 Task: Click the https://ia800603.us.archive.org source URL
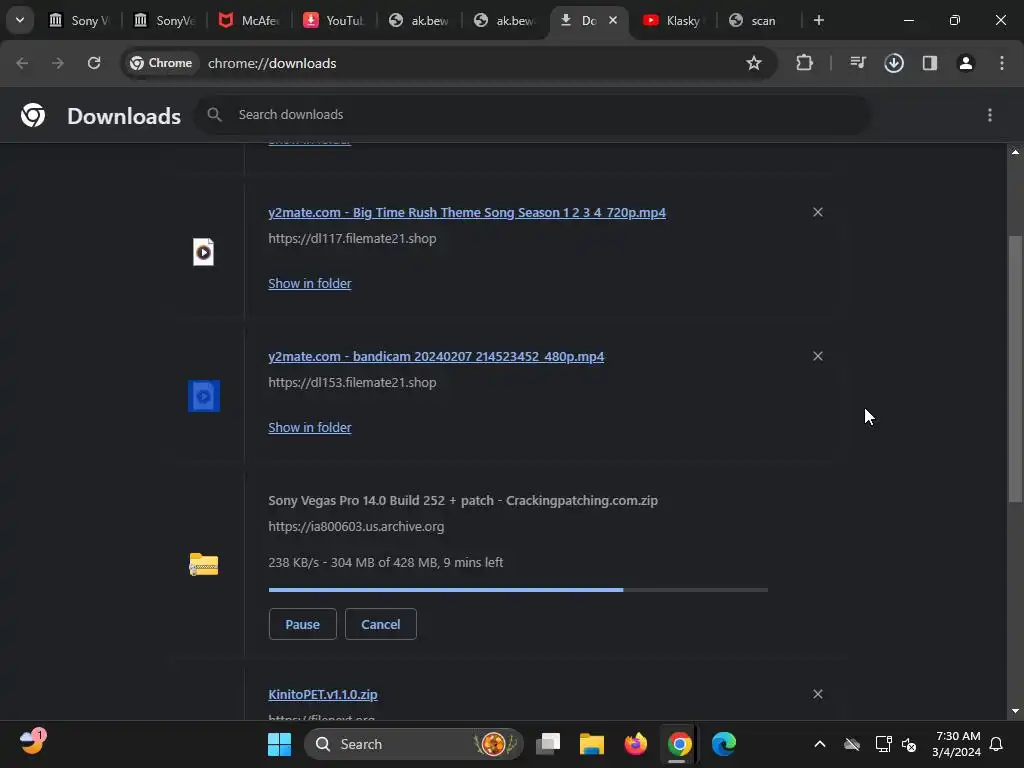point(356,526)
